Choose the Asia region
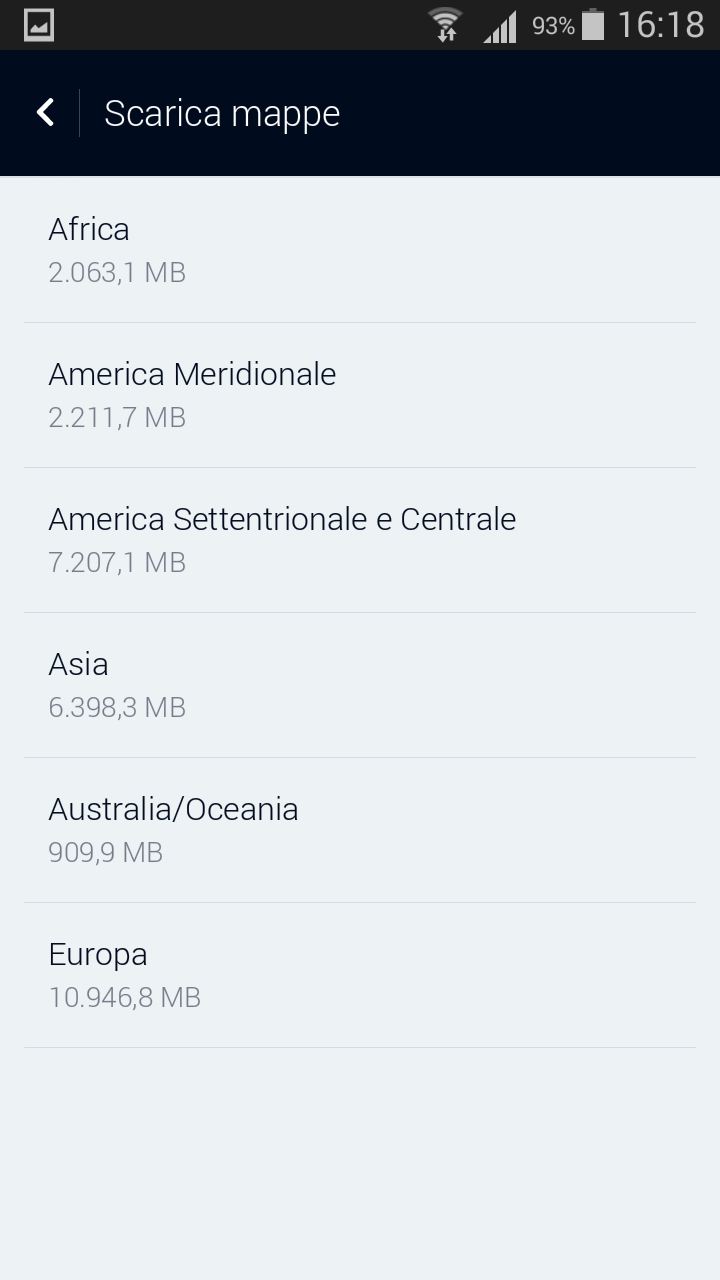720x1280 pixels. click(x=78, y=664)
